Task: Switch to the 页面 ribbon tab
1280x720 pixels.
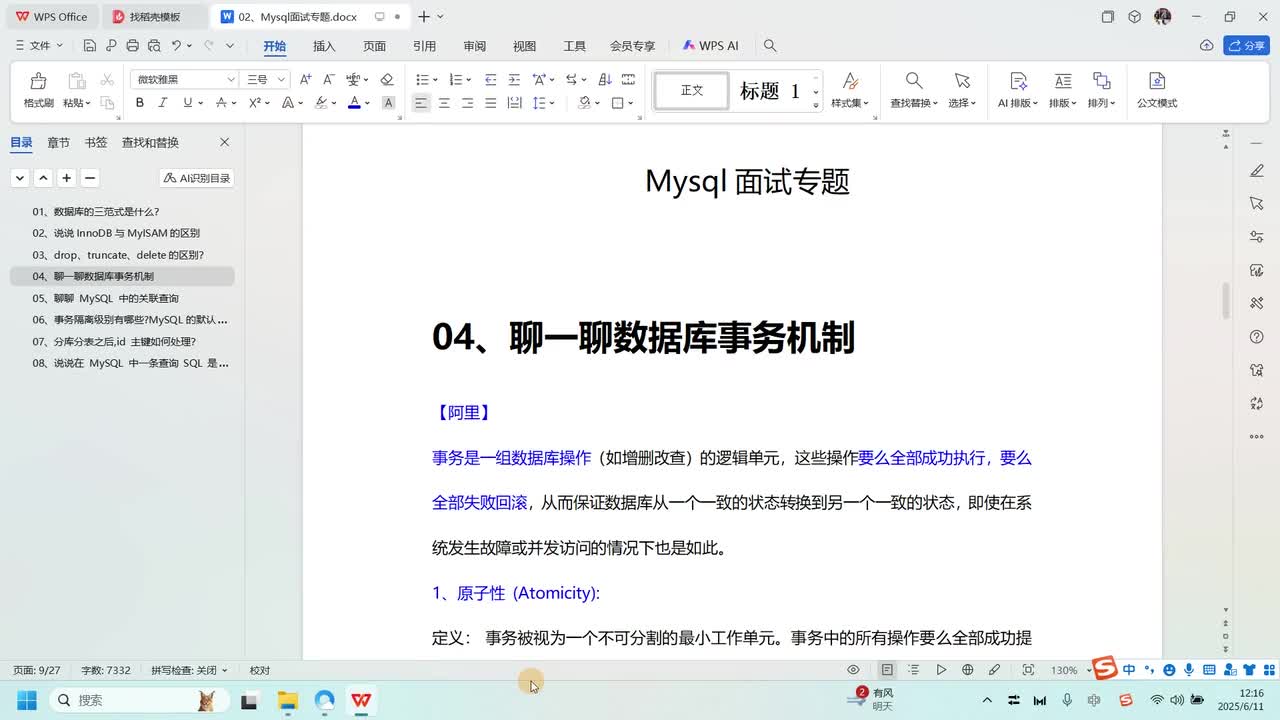Action: point(374,46)
